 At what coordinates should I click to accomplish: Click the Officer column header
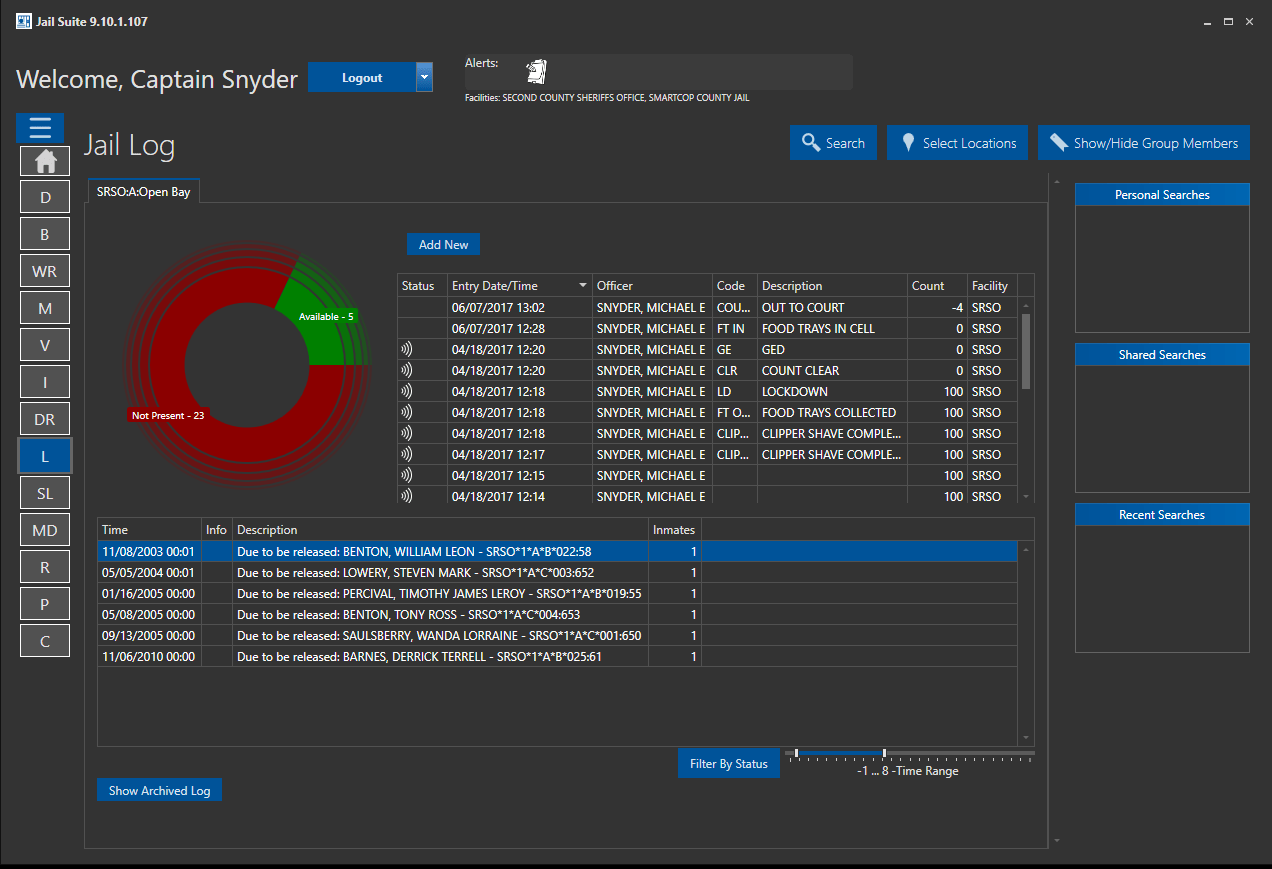(x=652, y=286)
